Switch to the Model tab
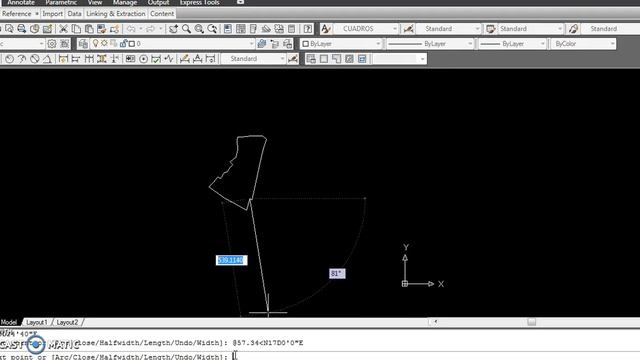 (x=9, y=322)
